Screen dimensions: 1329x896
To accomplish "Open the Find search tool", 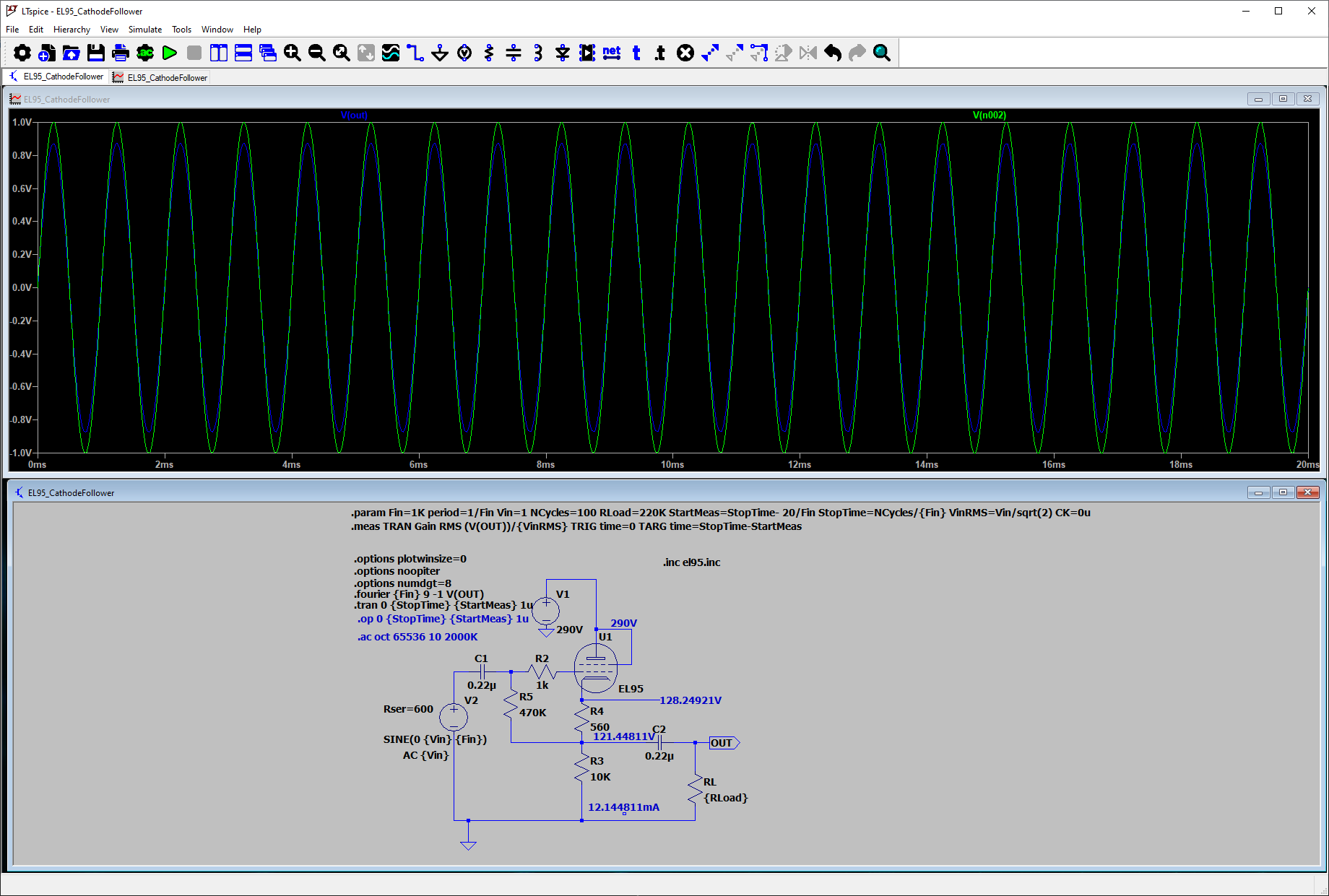I will click(882, 53).
